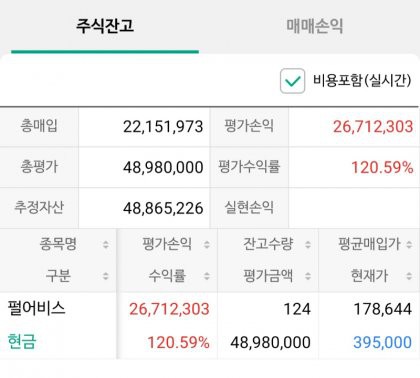Tap the empty 실현손익 value cell
Viewport: 420px width, 378px height.
pyautogui.click(x=354, y=208)
